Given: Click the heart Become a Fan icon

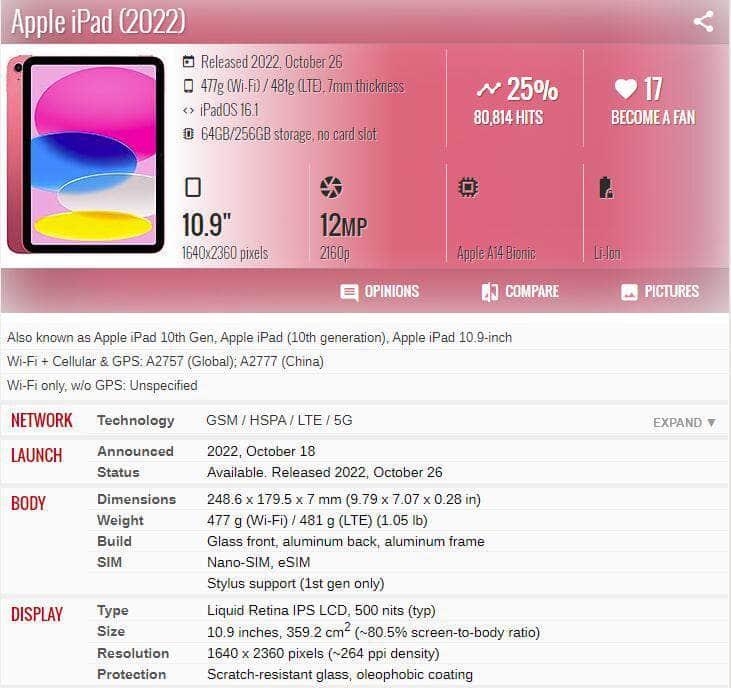Looking at the screenshot, I should [x=625, y=90].
